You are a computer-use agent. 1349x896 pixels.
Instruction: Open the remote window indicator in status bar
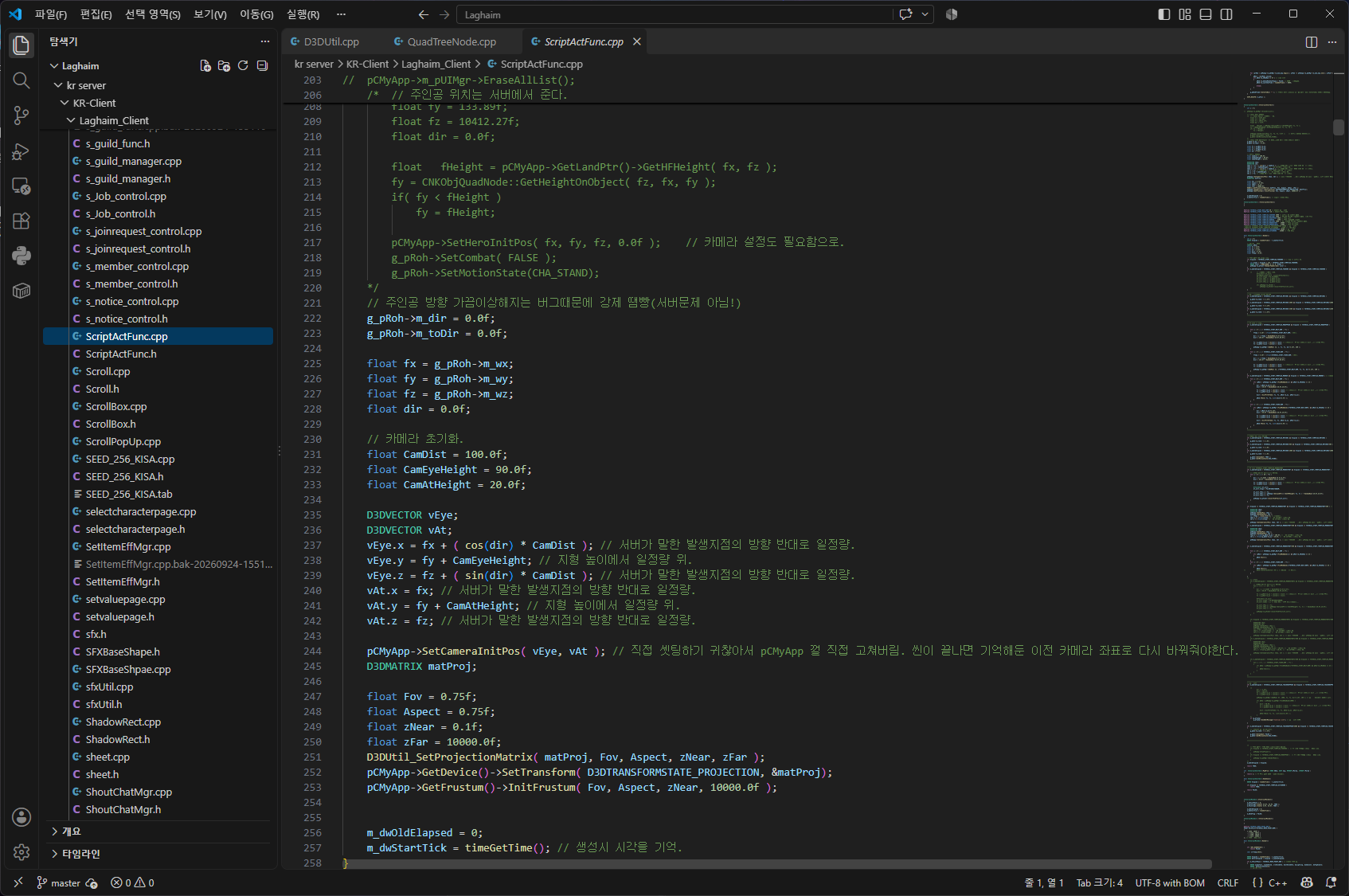(18, 882)
